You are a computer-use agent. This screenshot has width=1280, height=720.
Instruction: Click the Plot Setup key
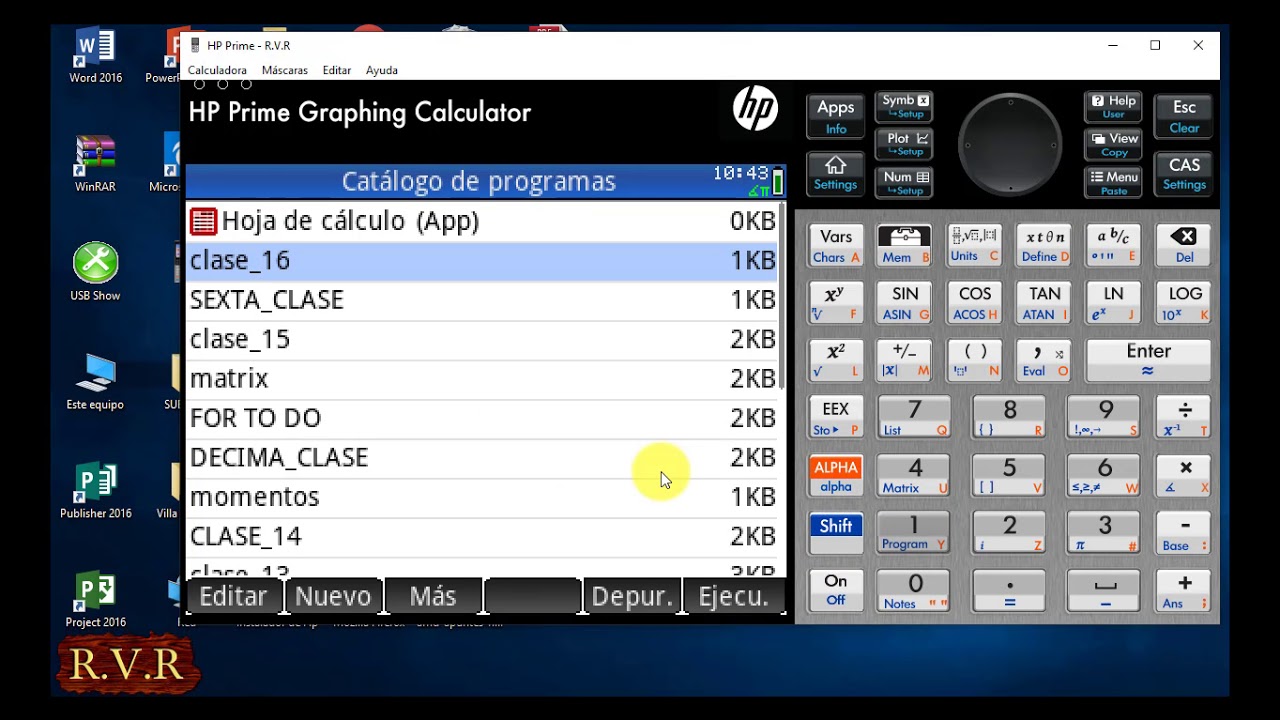pos(905,145)
